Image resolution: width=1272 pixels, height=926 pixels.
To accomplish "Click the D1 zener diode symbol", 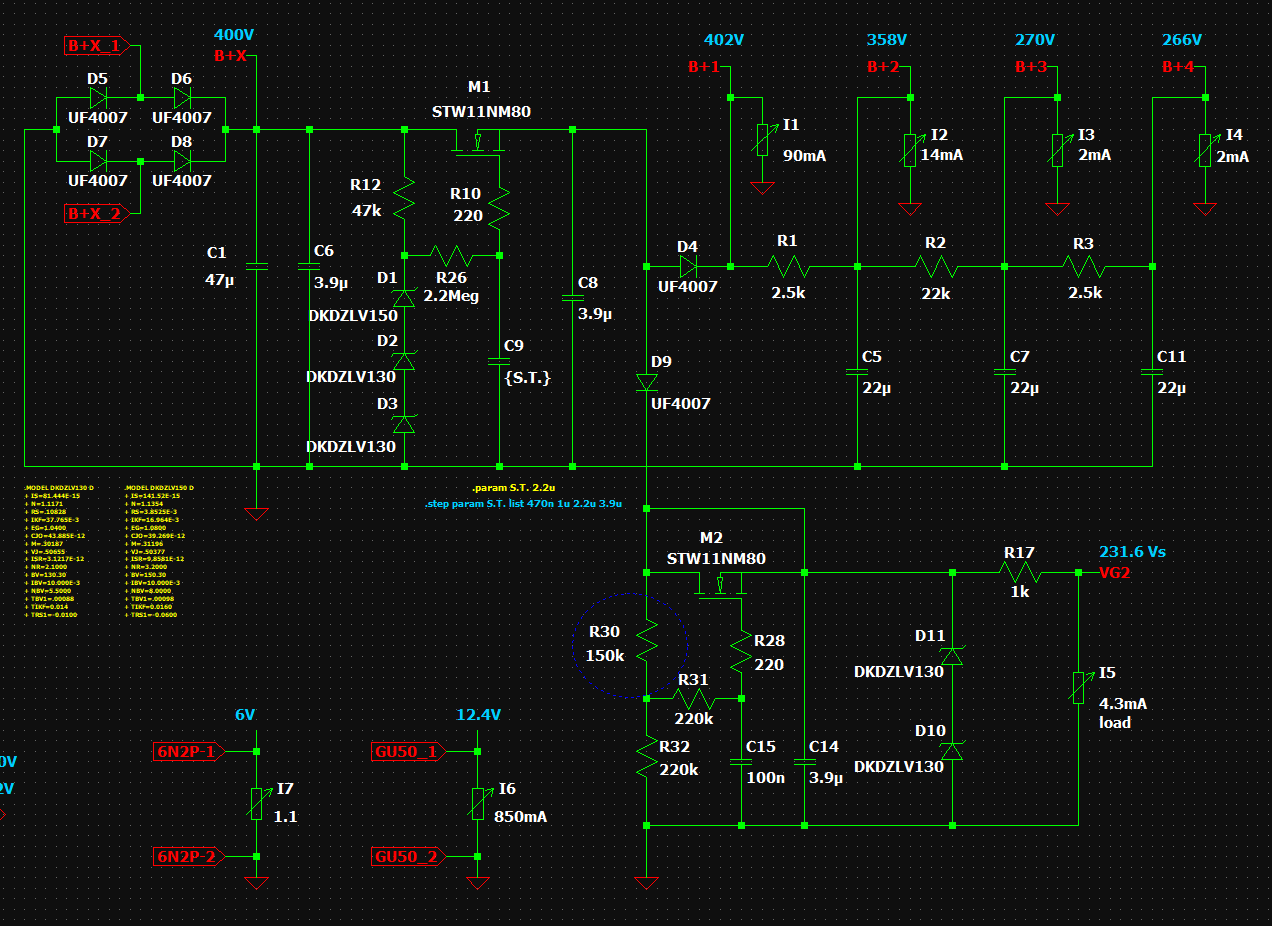I will pos(404,298).
